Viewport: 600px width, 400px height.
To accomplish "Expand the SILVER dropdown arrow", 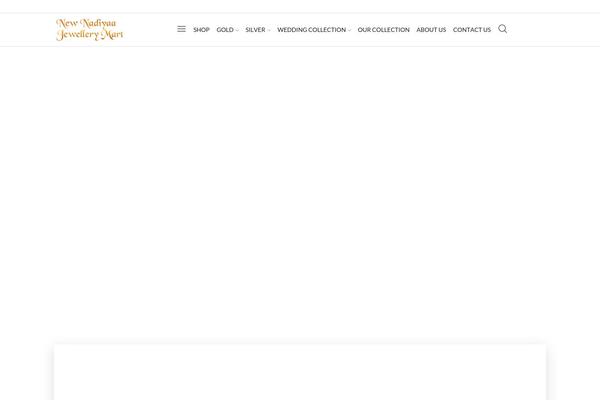I will pos(269,30).
